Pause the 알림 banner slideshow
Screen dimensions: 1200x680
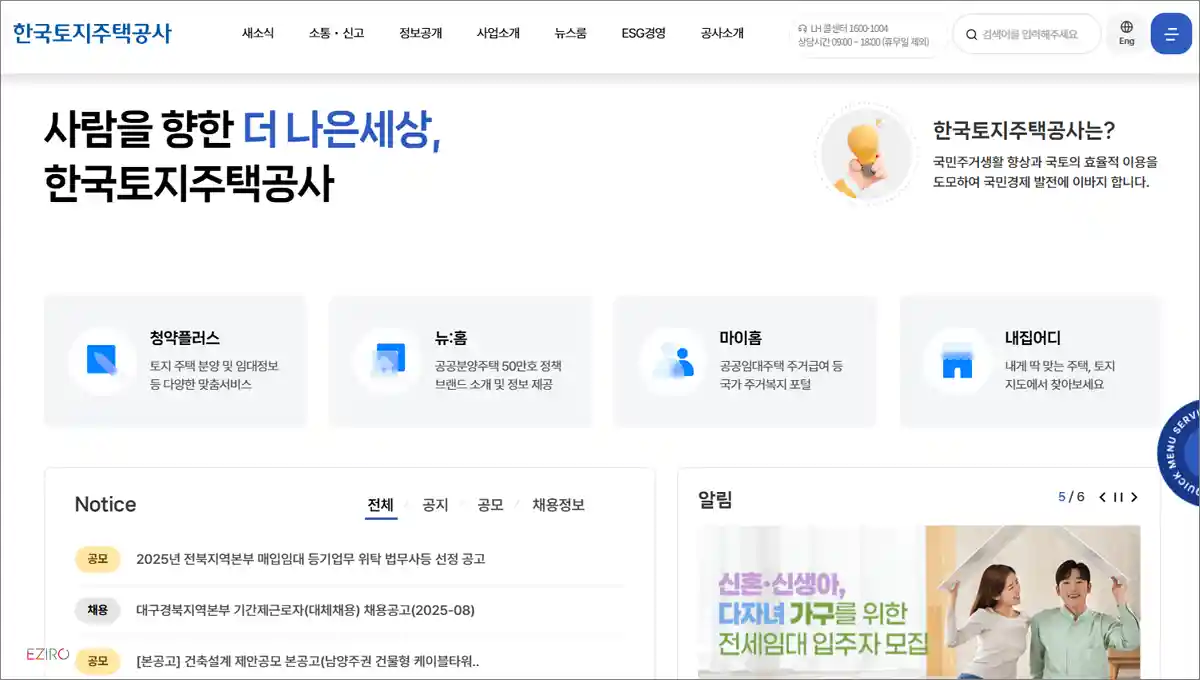click(x=1118, y=497)
